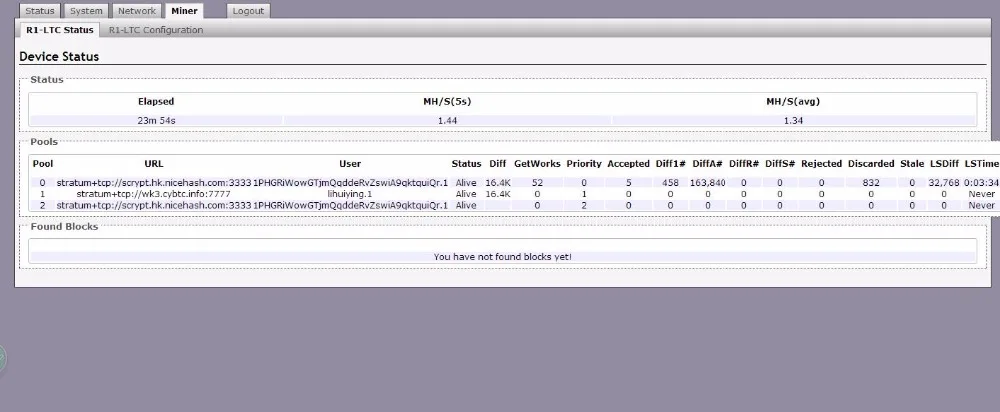The image size is (1000, 412).
Task: Click the wk3.cybtc.info:7777 pool URL
Action: [154, 194]
